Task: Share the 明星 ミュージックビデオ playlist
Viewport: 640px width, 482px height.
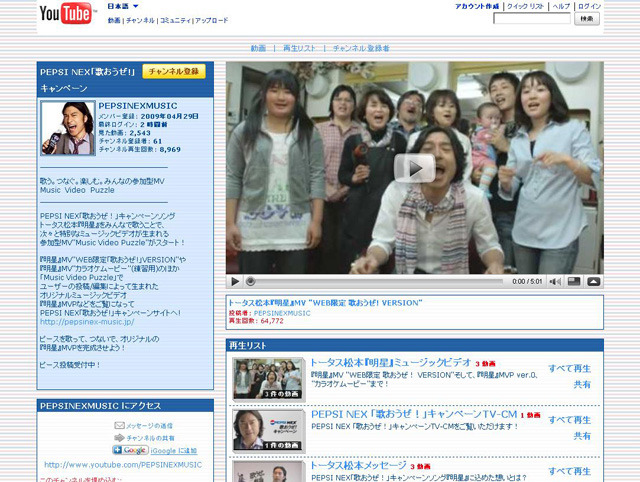Action: [582, 384]
